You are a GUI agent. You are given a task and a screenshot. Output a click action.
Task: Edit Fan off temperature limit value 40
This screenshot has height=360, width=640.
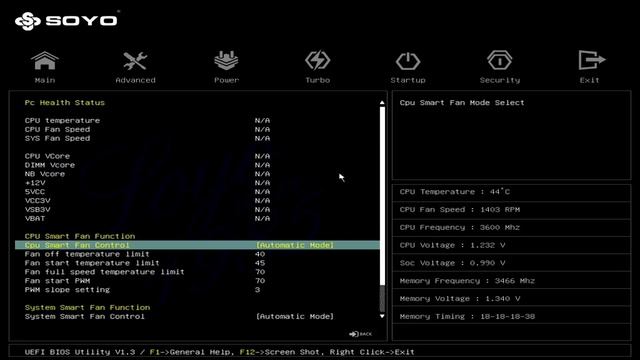click(260, 254)
